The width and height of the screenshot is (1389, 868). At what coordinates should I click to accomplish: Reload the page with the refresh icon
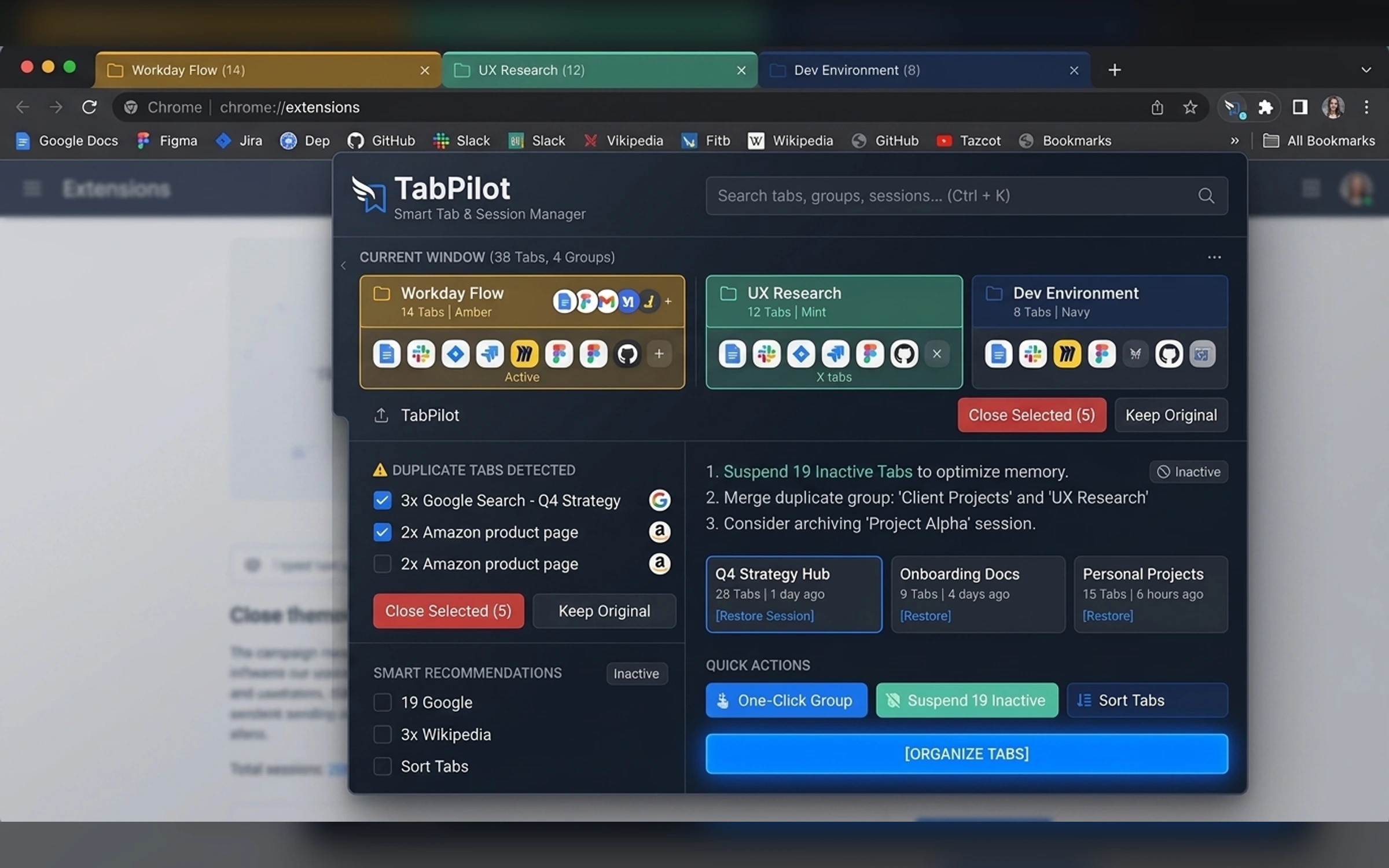(x=89, y=107)
